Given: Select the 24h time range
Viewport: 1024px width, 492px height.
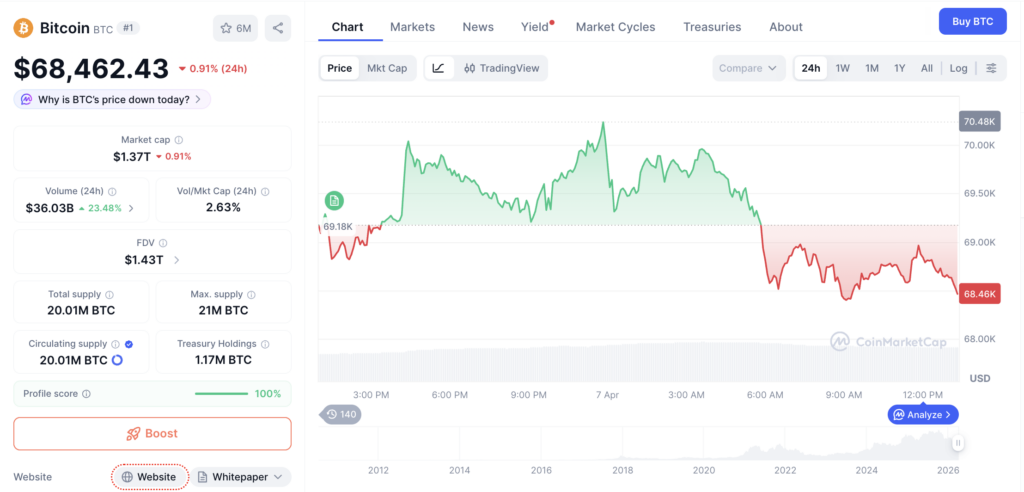Looking at the screenshot, I should coord(810,68).
